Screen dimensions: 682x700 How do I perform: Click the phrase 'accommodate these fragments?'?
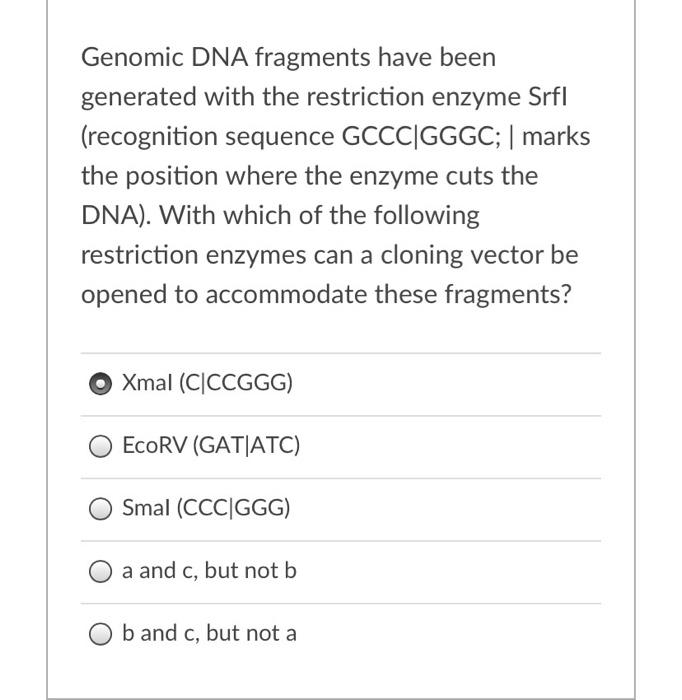point(388,295)
